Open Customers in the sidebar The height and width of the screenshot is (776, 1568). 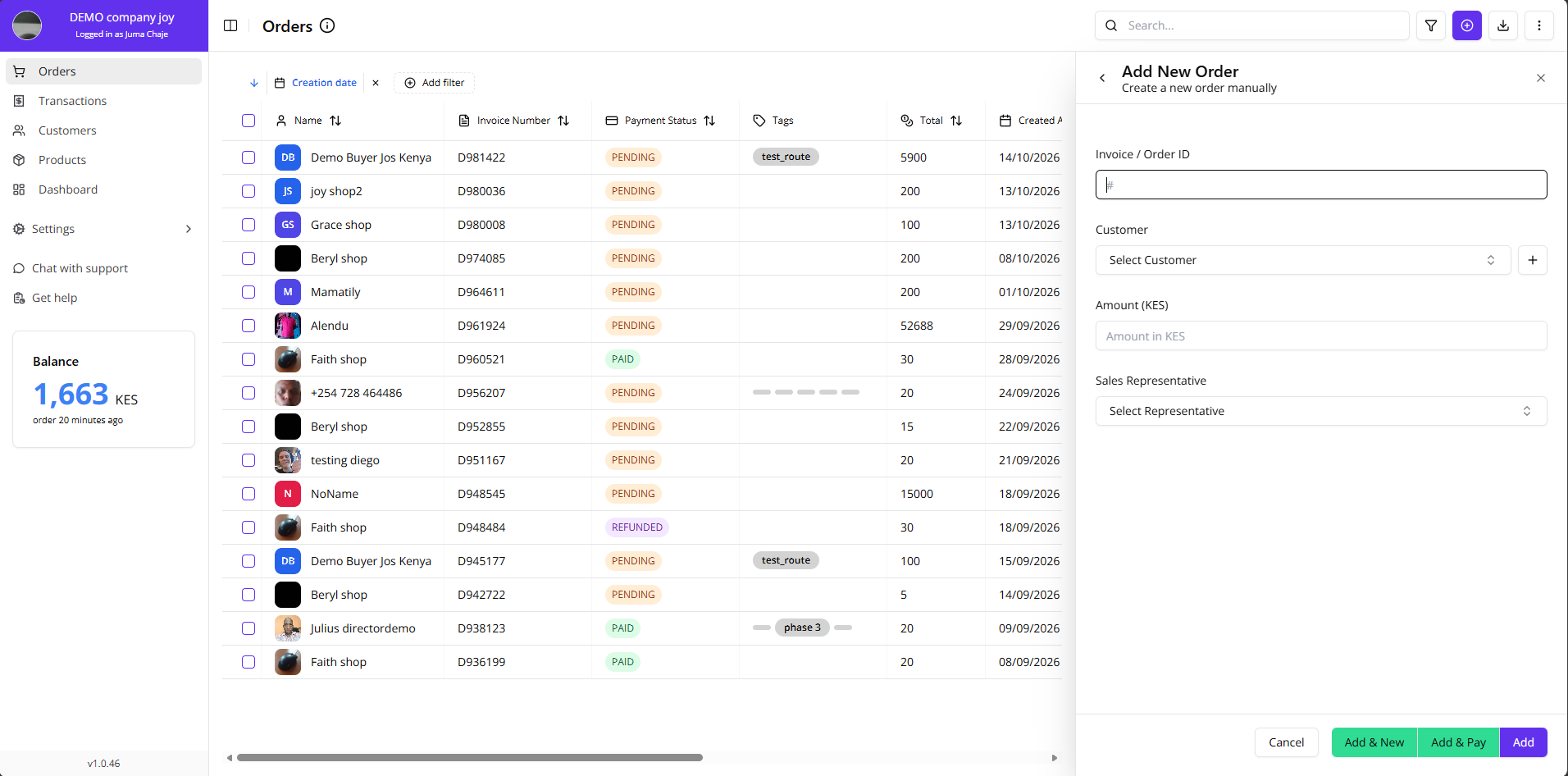coord(103,130)
